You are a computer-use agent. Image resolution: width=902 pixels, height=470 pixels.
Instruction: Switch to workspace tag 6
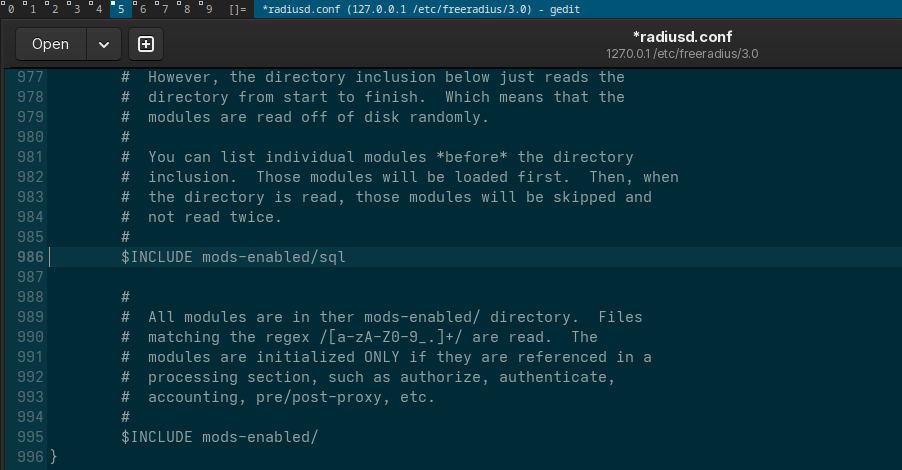(142, 9)
